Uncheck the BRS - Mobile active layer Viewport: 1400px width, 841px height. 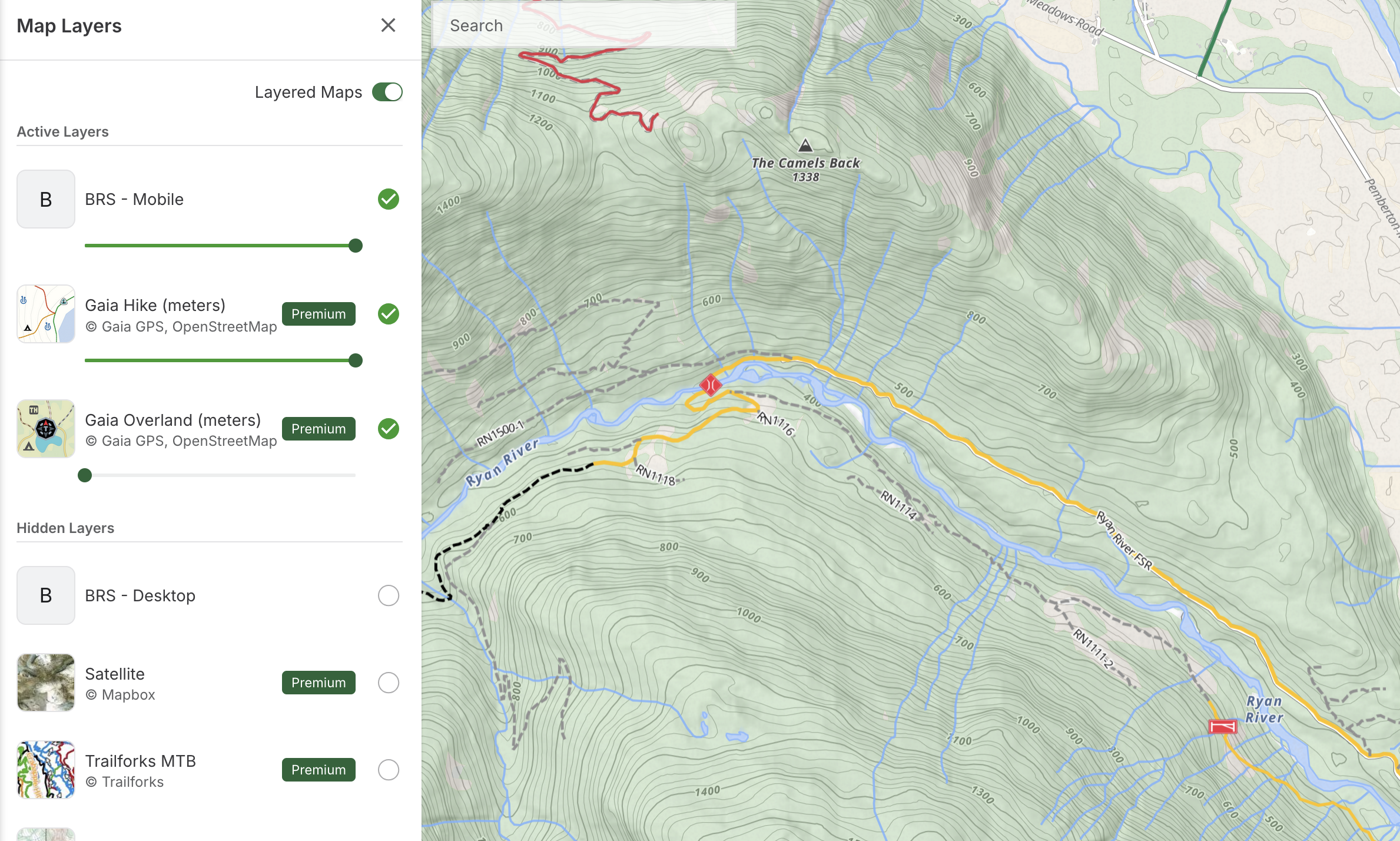(388, 199)
